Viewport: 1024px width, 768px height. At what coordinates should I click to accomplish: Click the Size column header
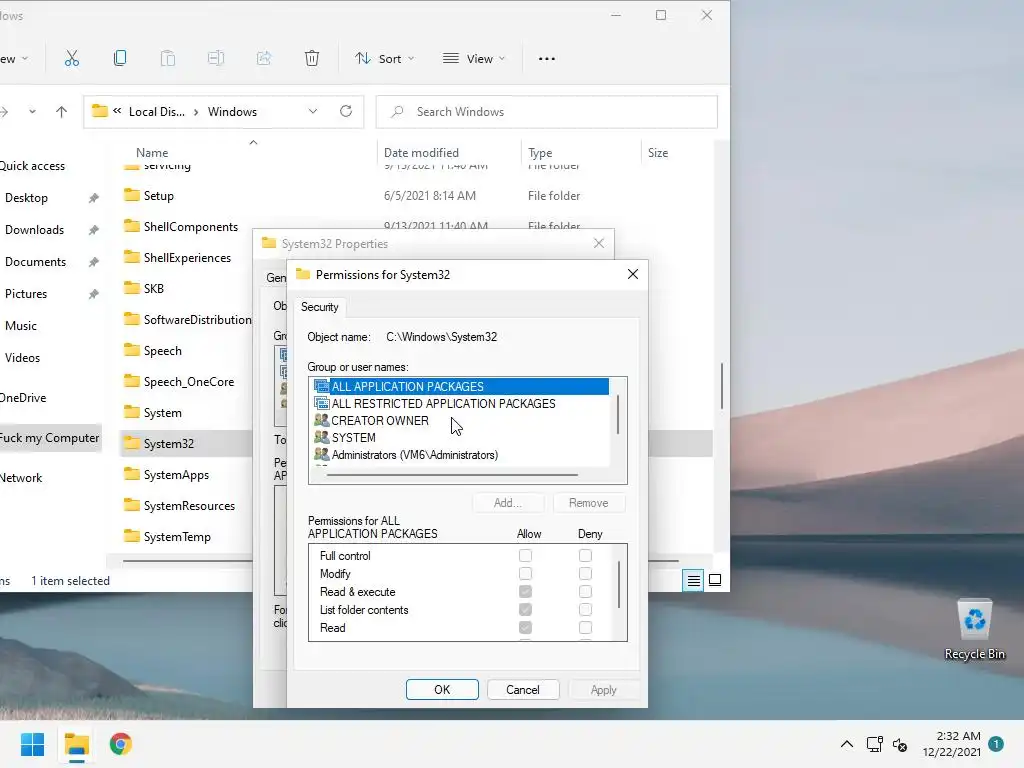click(658, 152)
